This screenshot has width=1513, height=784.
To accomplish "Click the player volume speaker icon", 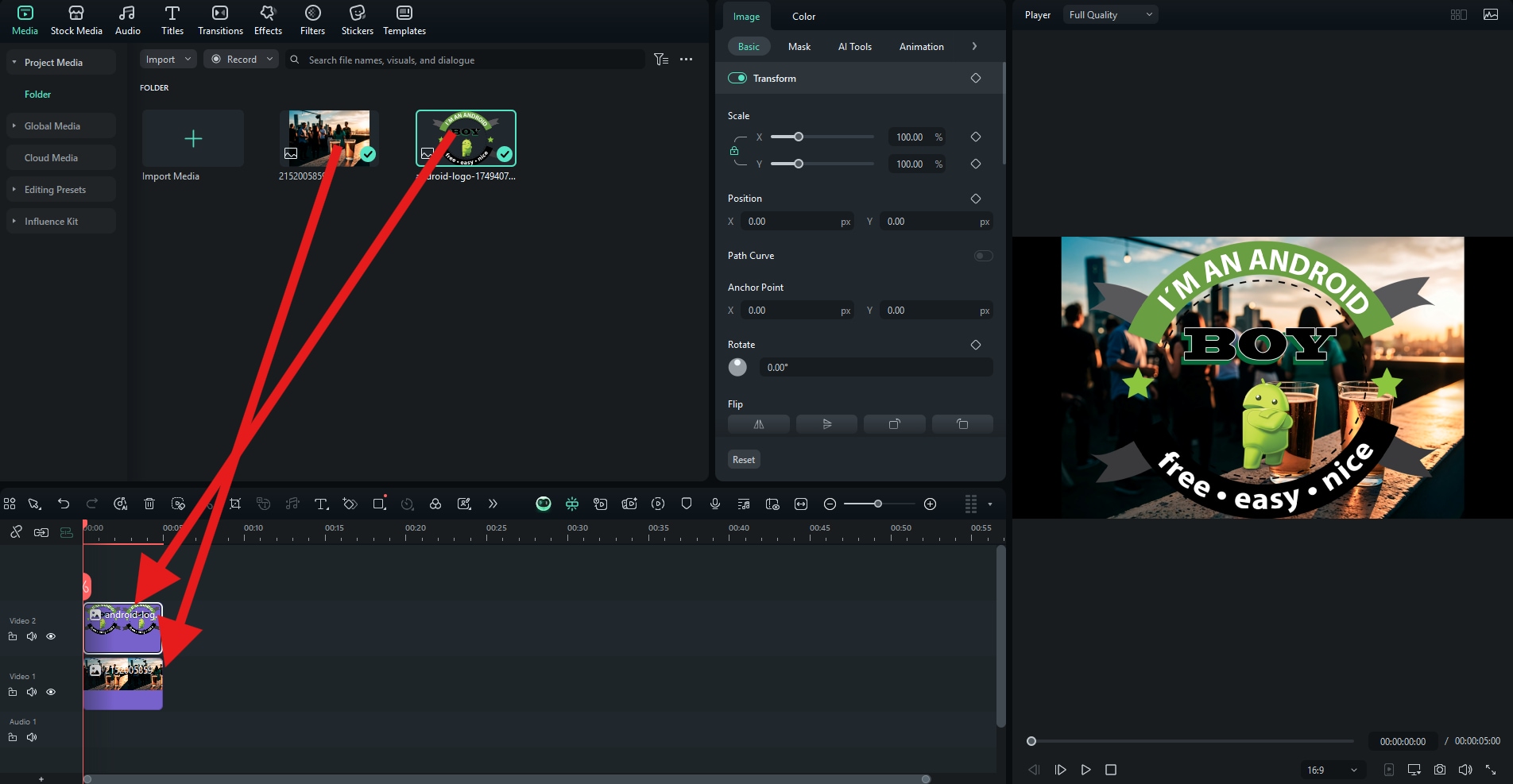I will tap(1465, 770).
